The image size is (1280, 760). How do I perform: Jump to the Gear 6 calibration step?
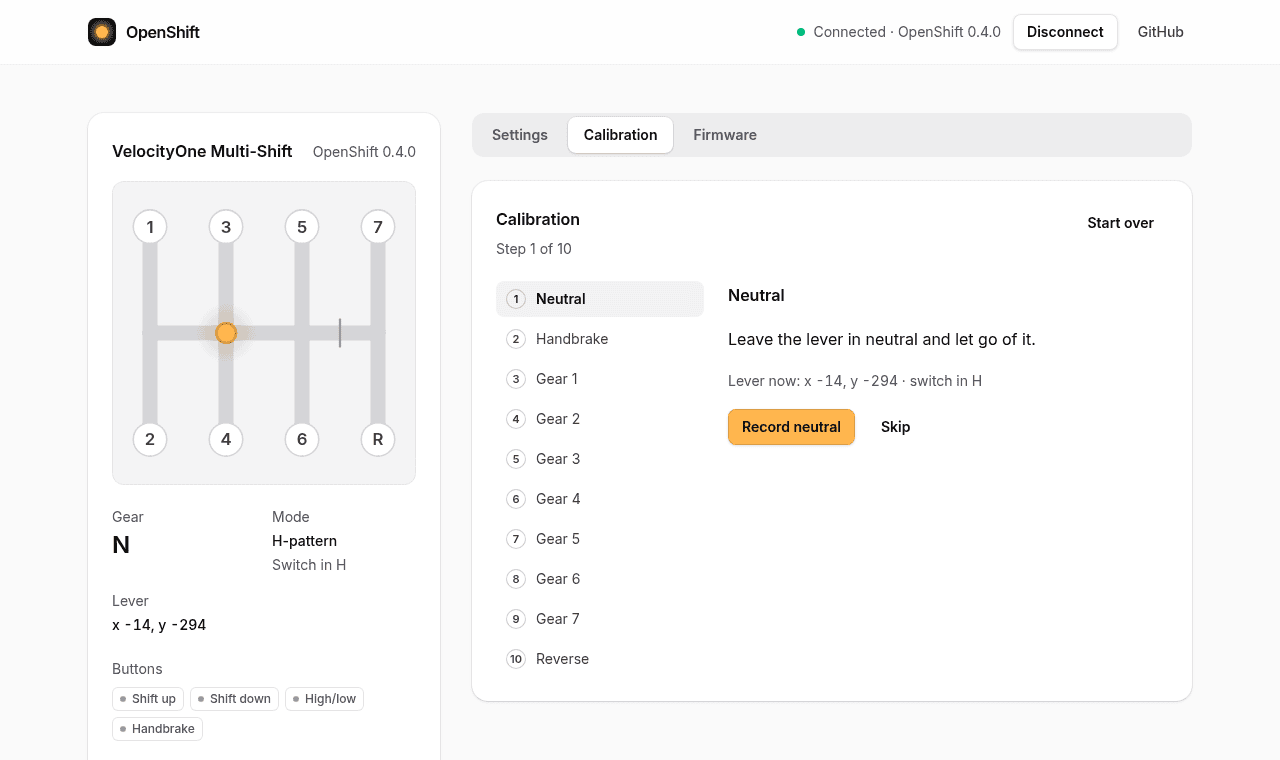(600, 579)
